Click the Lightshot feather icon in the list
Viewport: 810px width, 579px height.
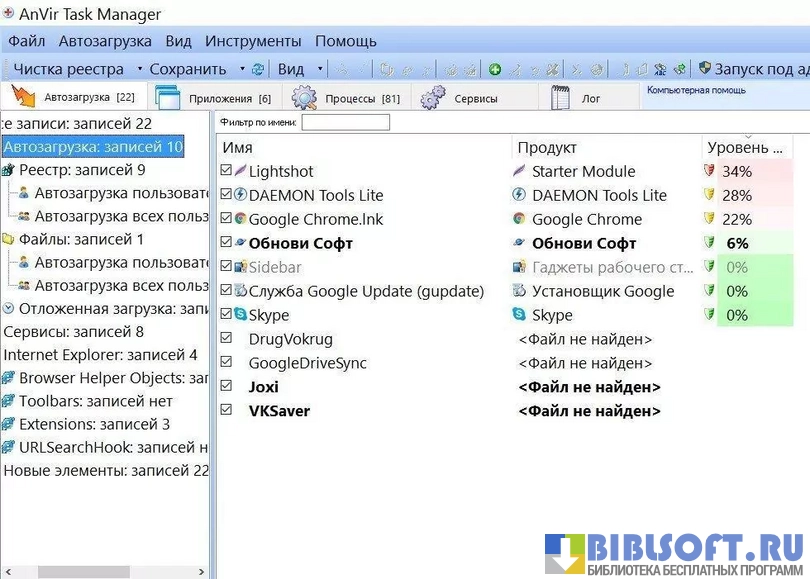tap(240, 171)
